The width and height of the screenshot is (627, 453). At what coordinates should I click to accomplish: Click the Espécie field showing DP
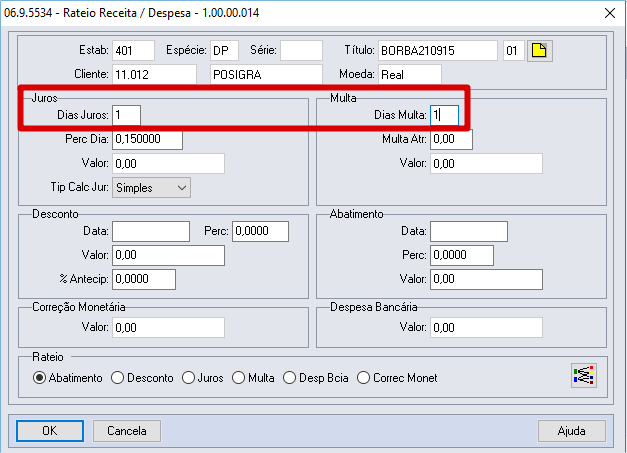click(x=224, y=50)
